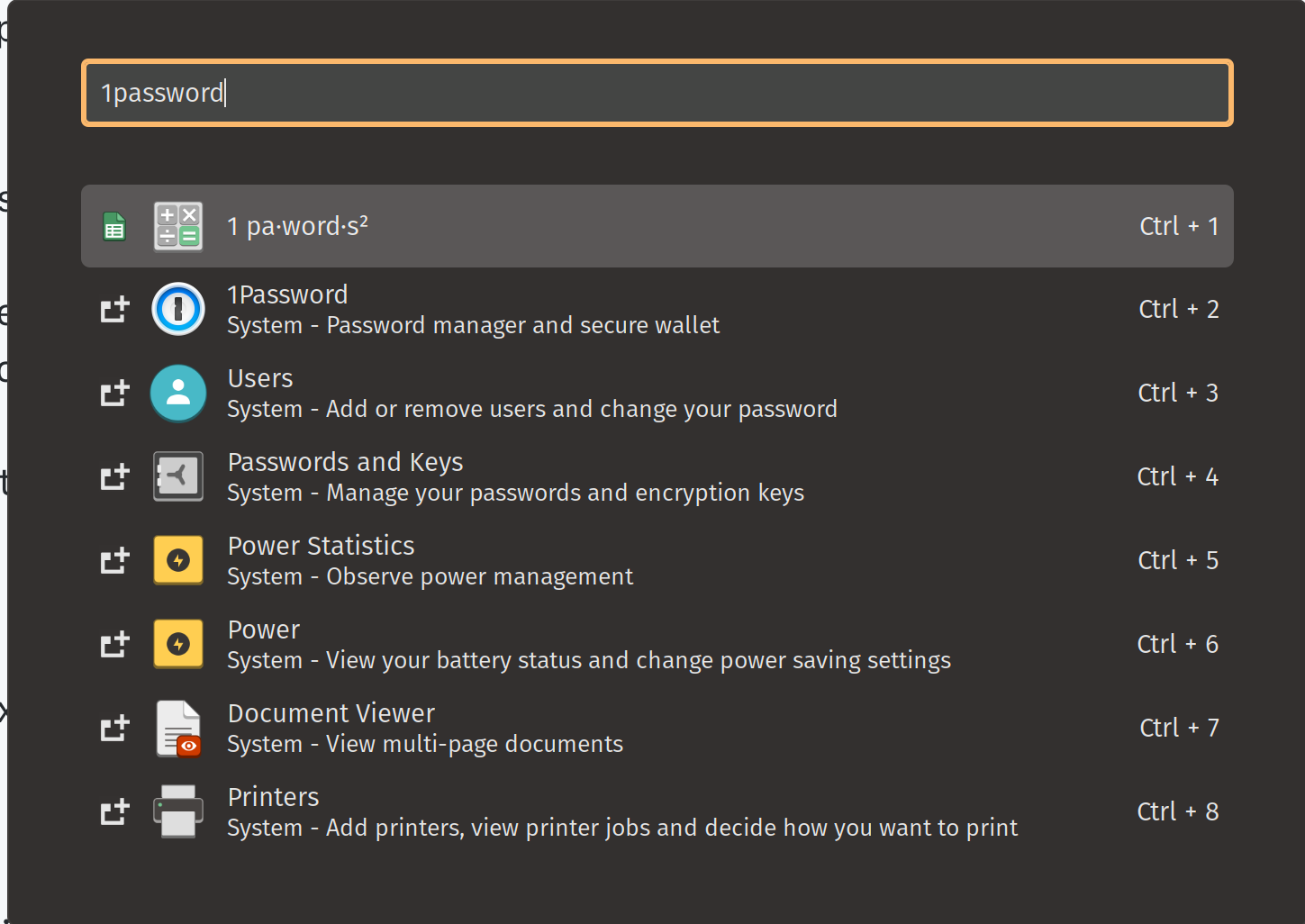Viewport: 1305px width, 924px height.
Task: Click the Ctrl + 8 shortcut for Printers
Action: 1178,811
